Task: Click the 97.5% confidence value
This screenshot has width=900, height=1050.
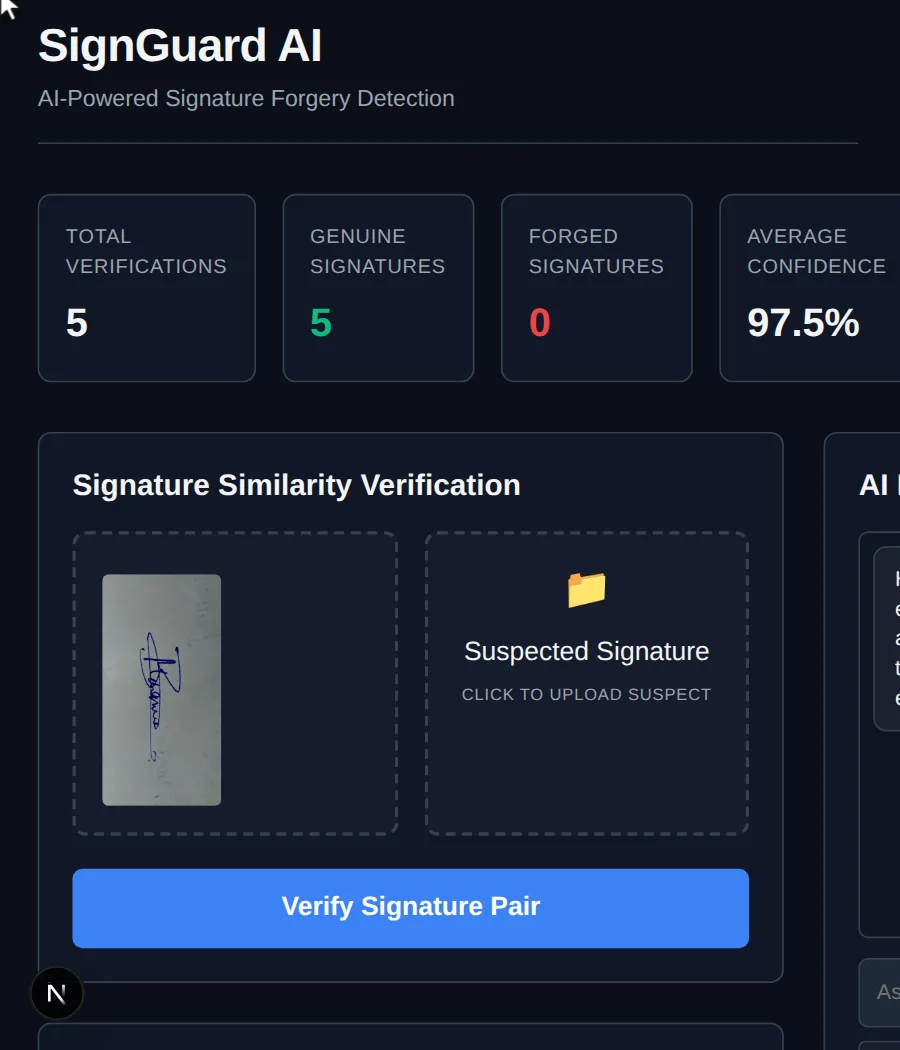Action: pyautogui.click(x=803, y=323)
